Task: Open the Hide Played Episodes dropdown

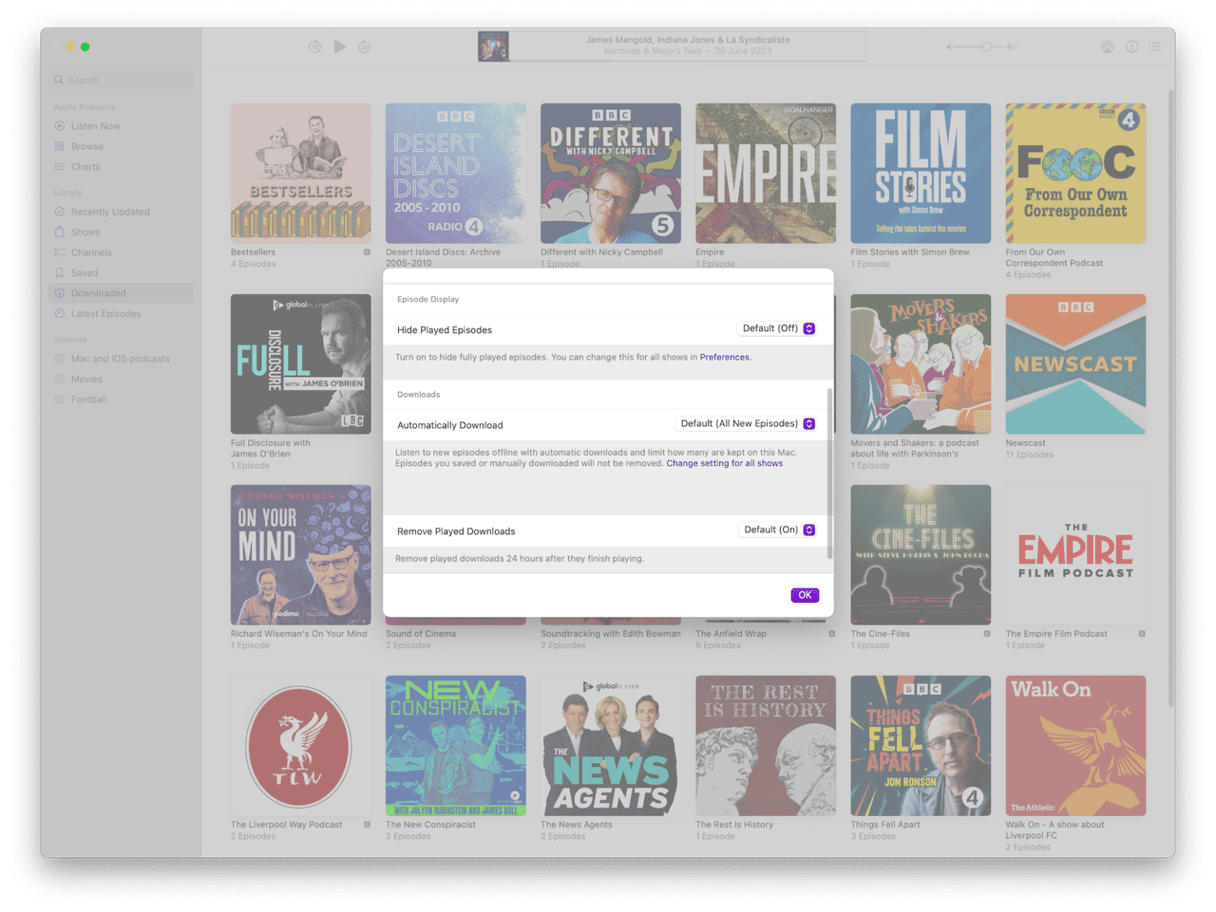Action: click(x=778, y=329)
